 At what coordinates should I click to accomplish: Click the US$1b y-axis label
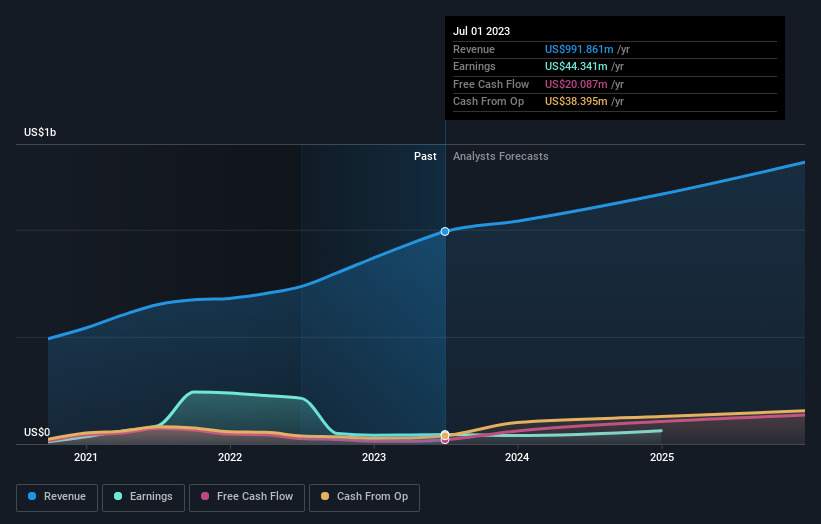[40, 132]
